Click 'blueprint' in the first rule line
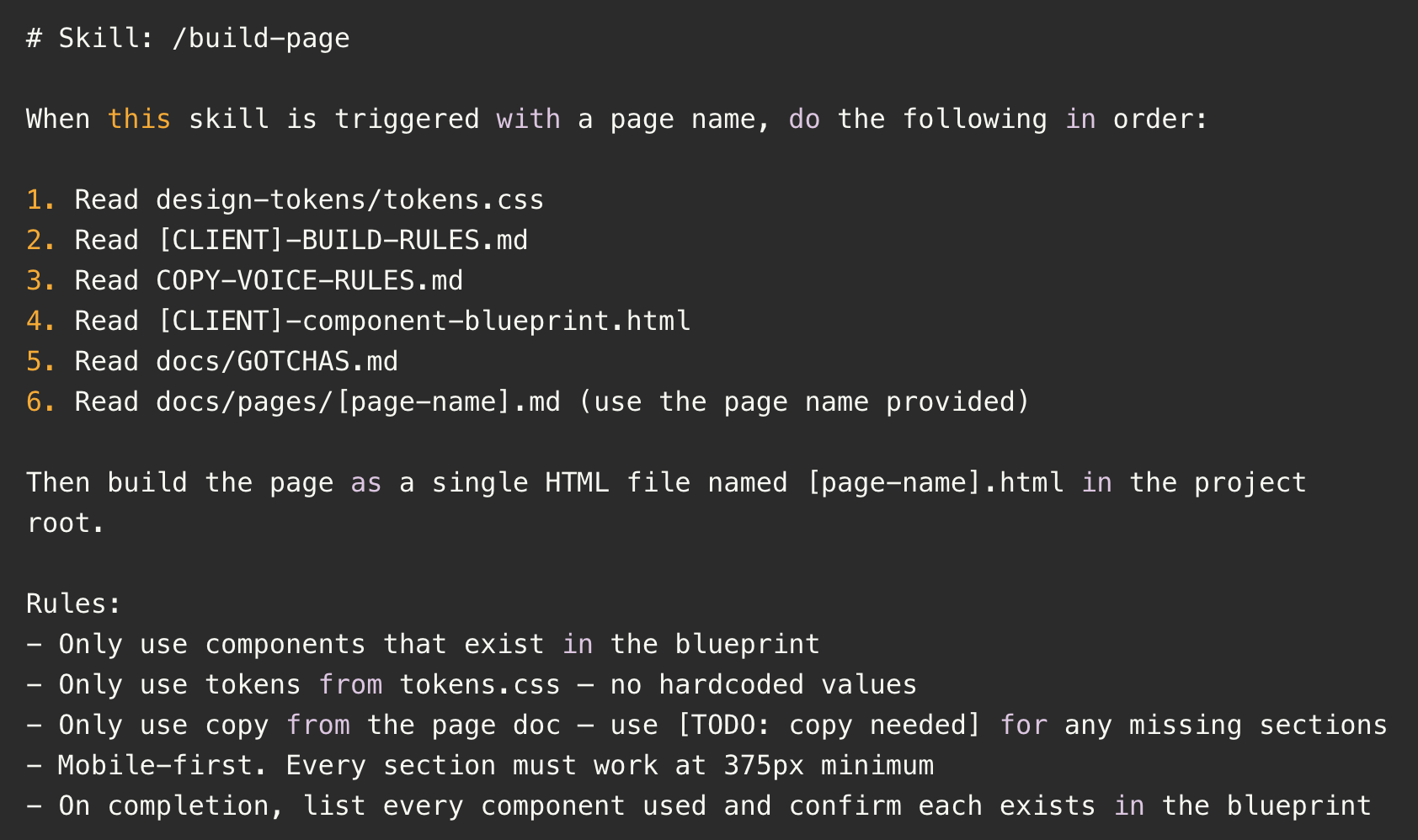The width and height of the screenshot is (1418, 840). point(747,644)
